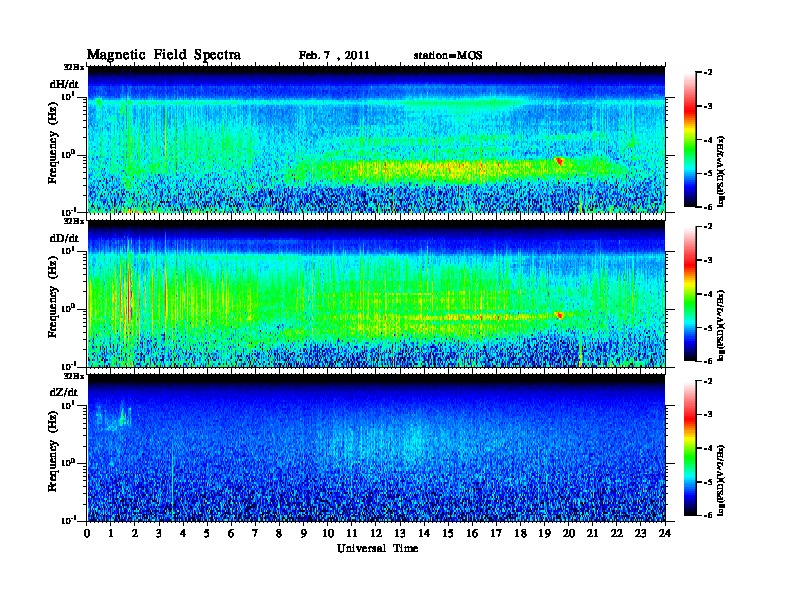Click the 10^0 frequency tick of dZ/dt panel
The width and height of the screenshot is (792, 612).
coord(68,463)
